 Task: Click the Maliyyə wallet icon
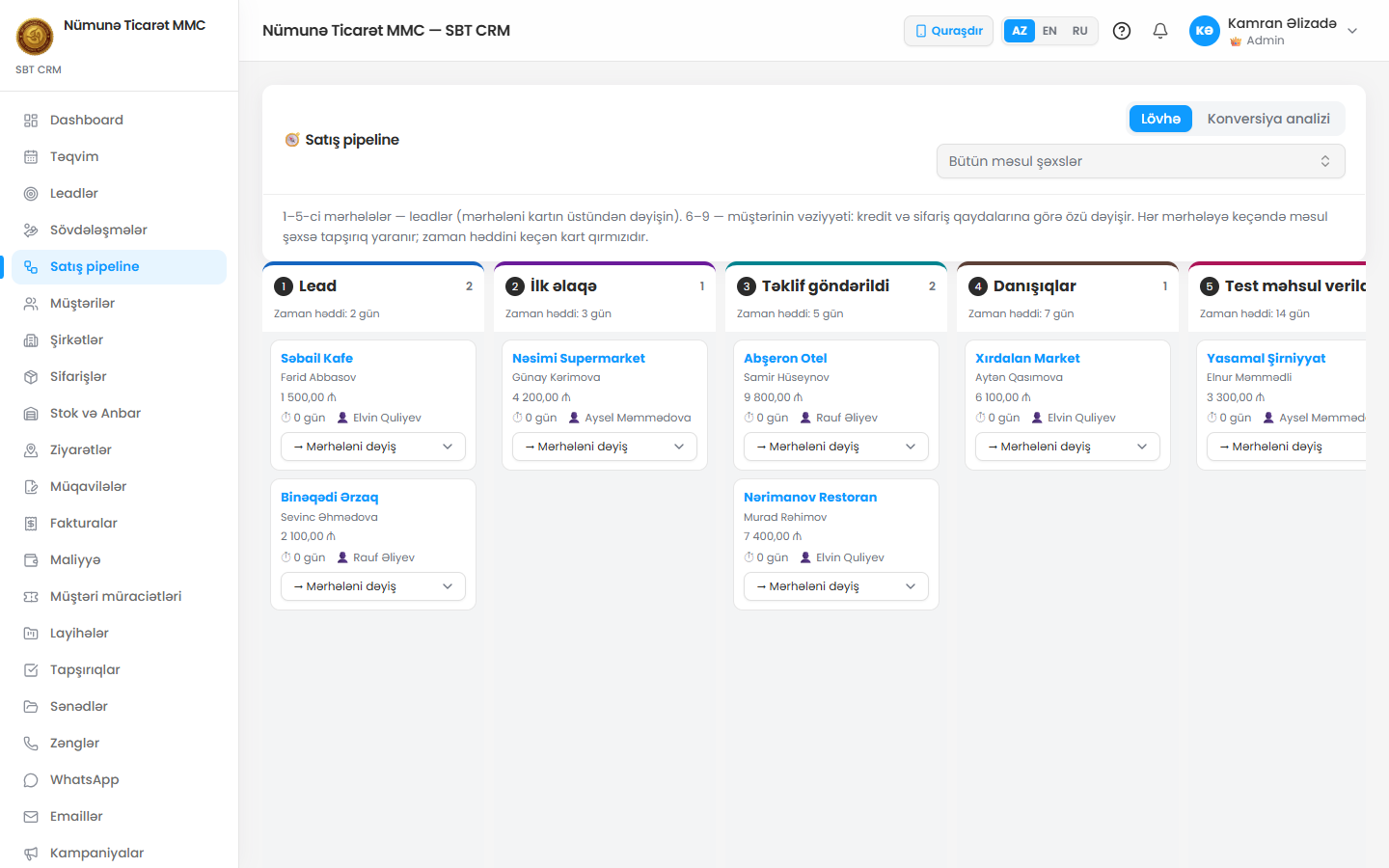click(x=31, y=560)
